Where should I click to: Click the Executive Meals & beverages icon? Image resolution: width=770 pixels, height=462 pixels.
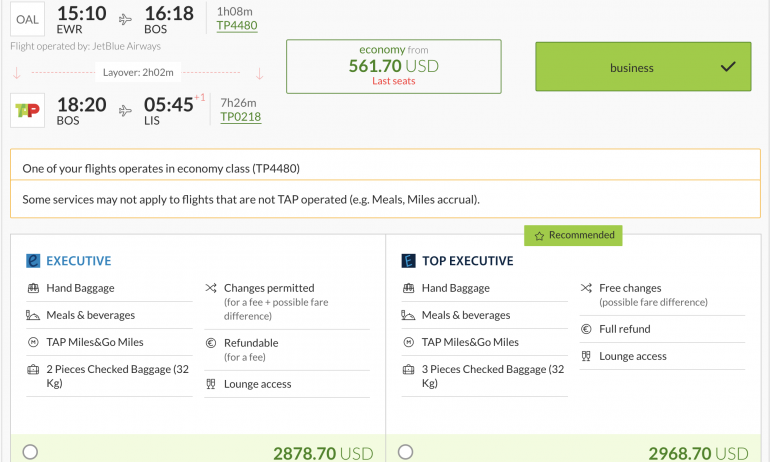tap(34, 315)
